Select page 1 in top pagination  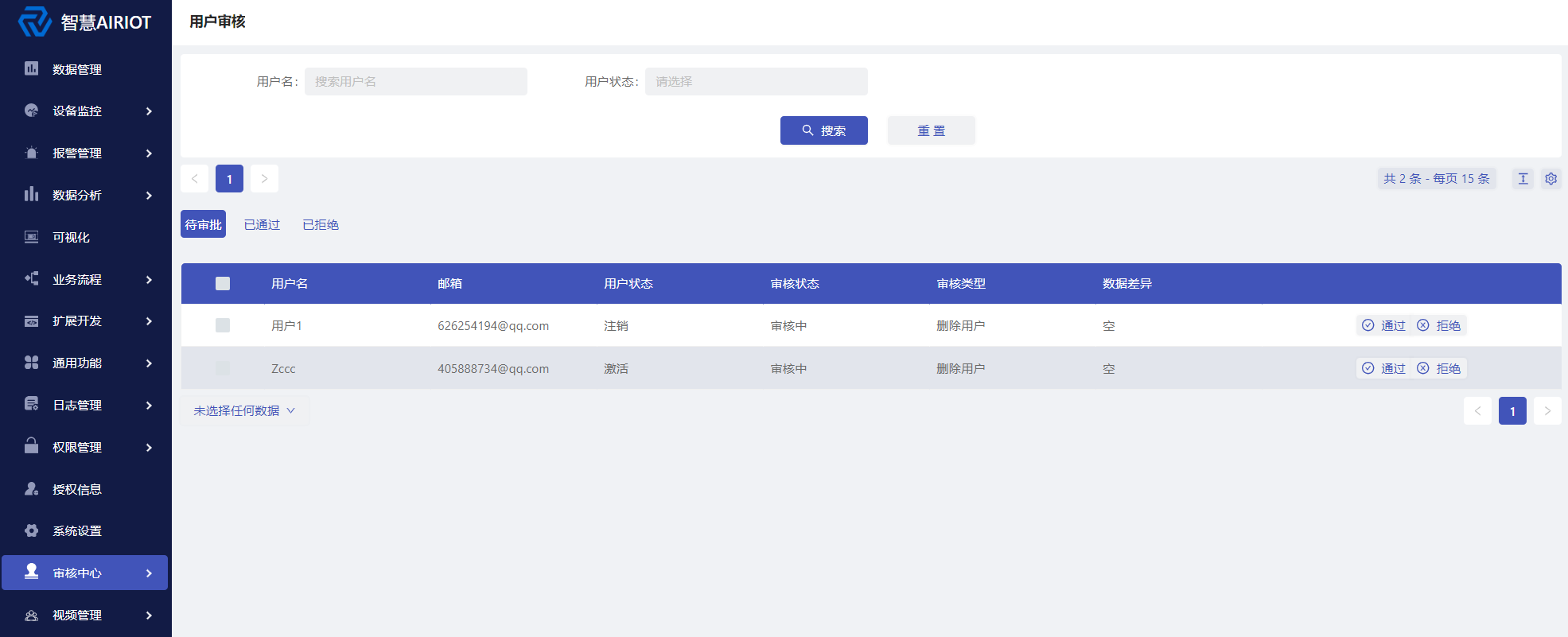click(229, 178)
